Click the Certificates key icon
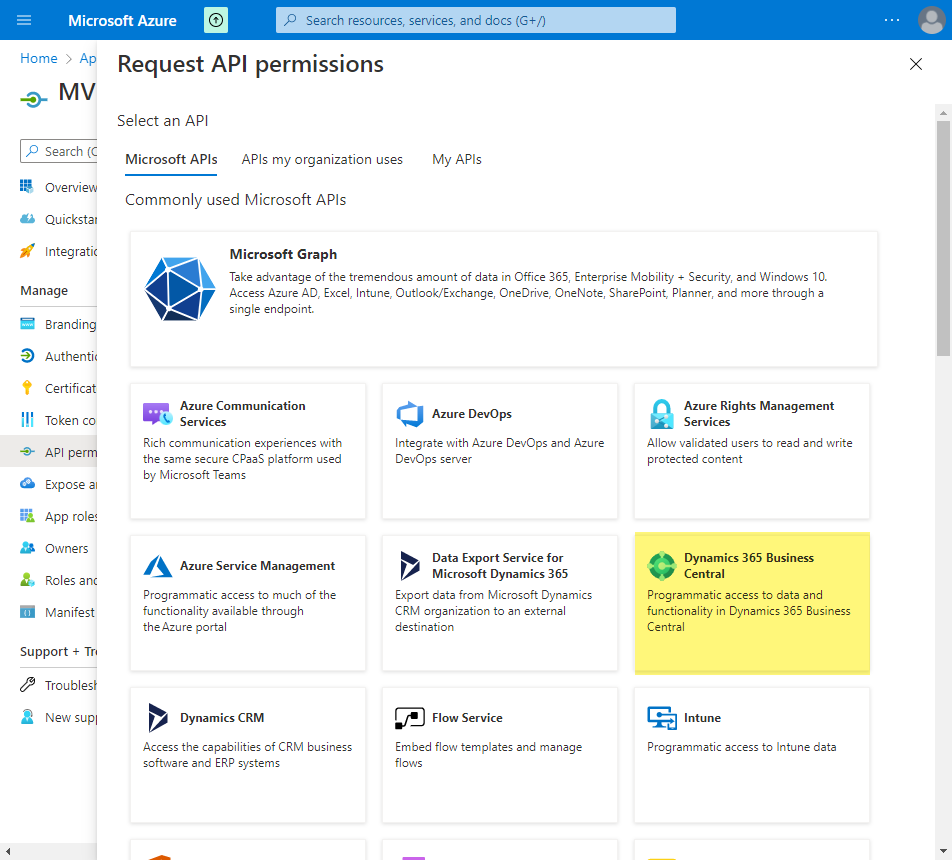This screenshot has height=860, width=952. 27,387
